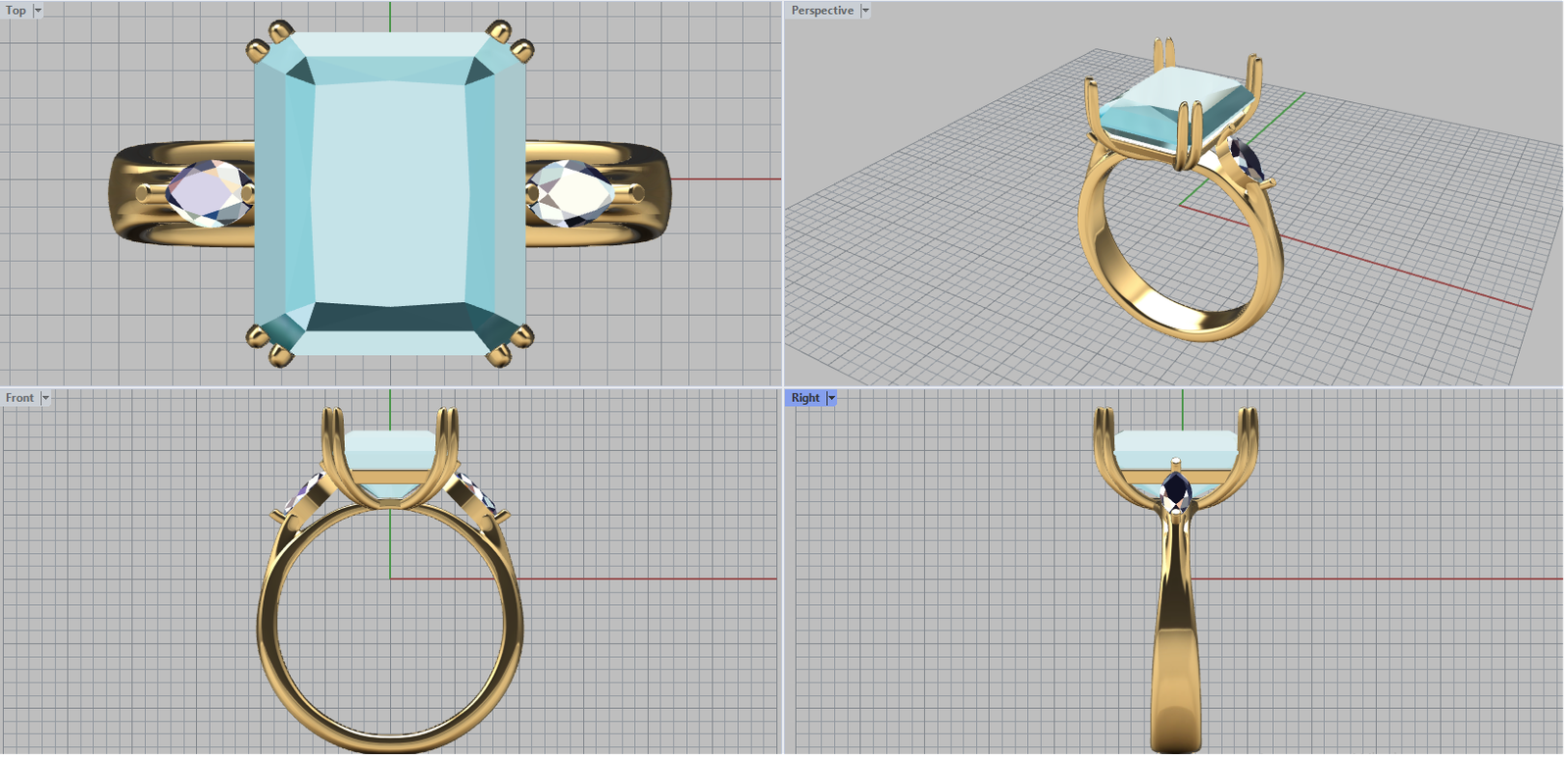Select the aqua center stone in Front view

click(x=390, y=451)
